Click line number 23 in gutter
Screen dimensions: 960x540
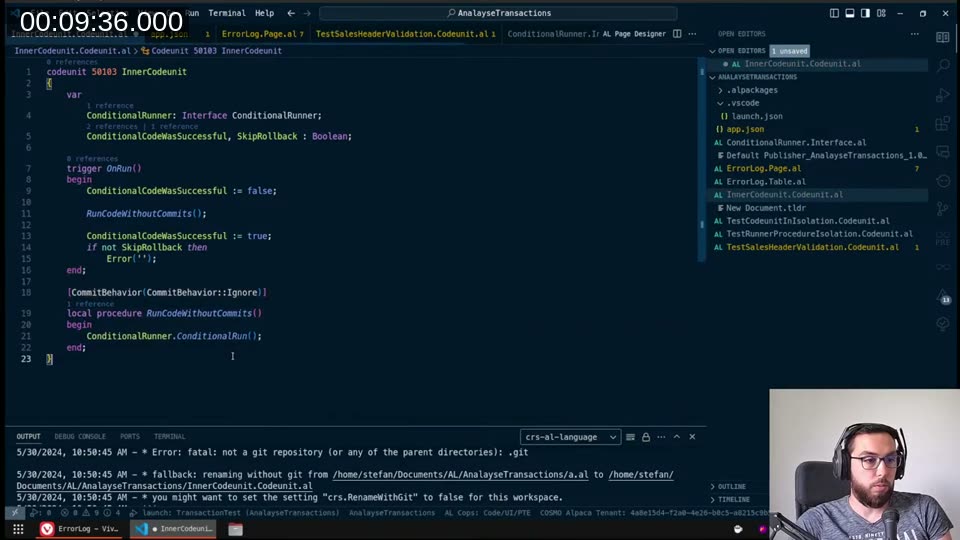[26, 359]
